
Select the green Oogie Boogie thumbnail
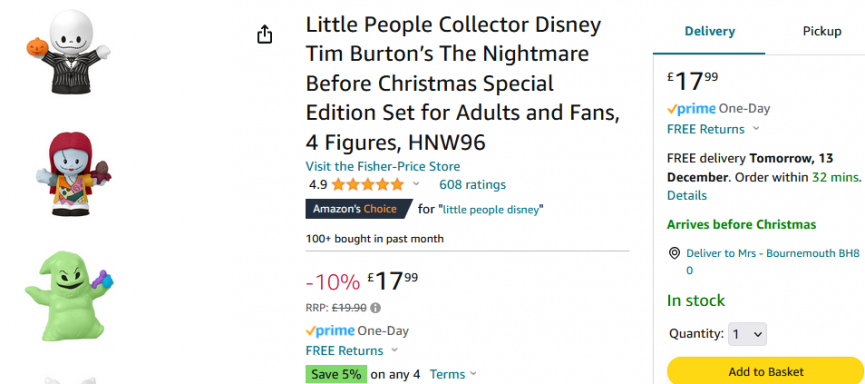pos(68,295)
